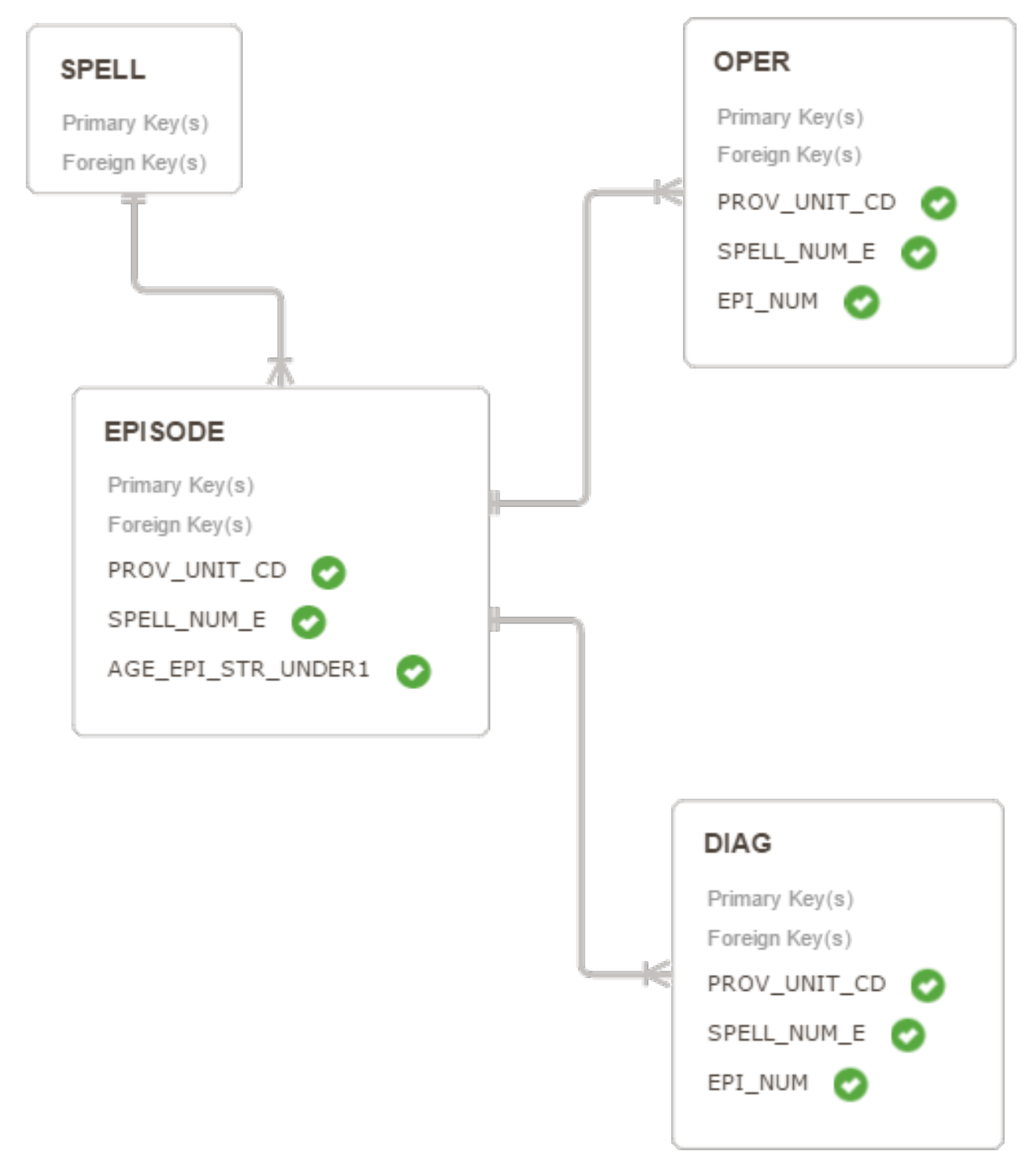Viewport: 1036px width, 1172px height.
Task: Click green check beside OPER EPI_NUM
Action: 862,302
